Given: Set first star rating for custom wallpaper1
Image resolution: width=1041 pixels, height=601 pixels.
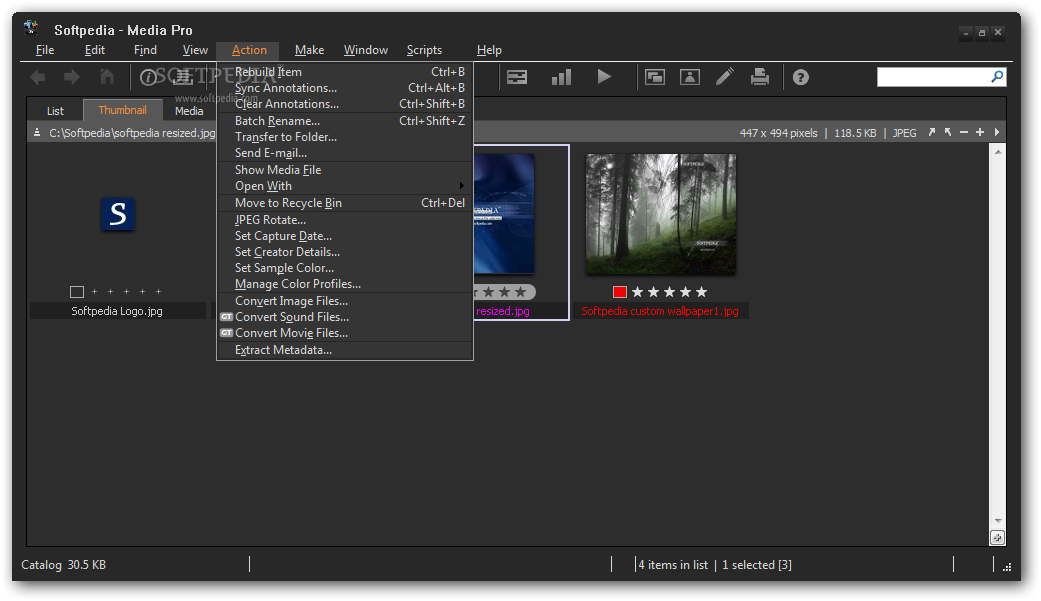Looking at the screenshot, I should click(x=637, y=292).
